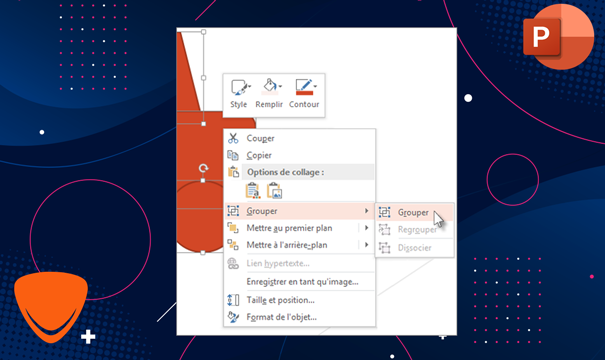
Task: Click the Taille et position icon
Action: (233, 300)
